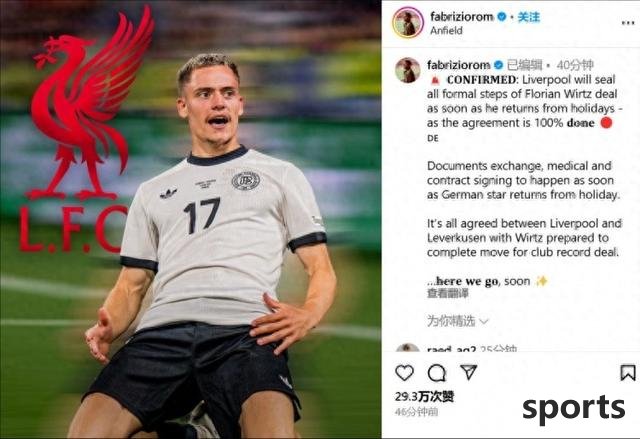Screen dimensions: 640x439
Task: Expand the 为你精选 comment sorting dropdown
Action: coord(458,321)
